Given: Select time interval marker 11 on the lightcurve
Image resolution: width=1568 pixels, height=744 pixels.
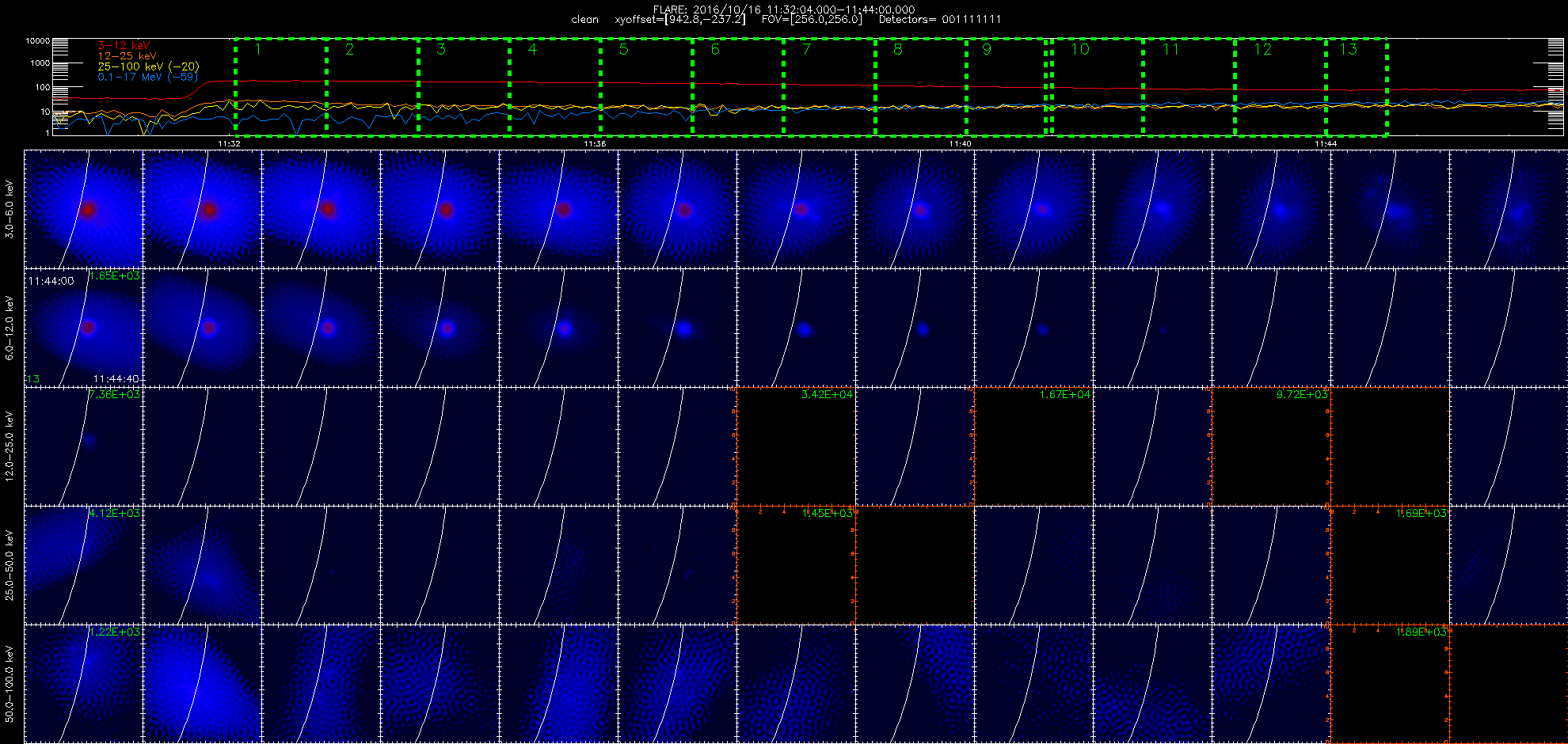Looking at the screenshot, I should [1170, 49].
